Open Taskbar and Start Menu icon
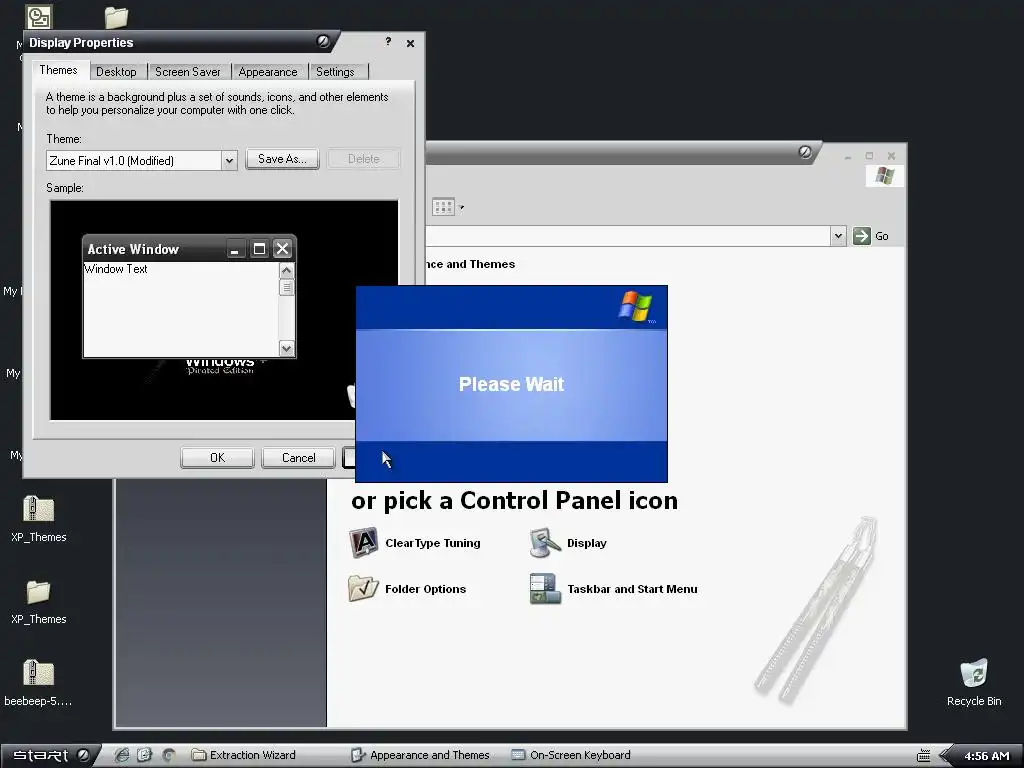Viewport: 1024px width, 768px height. coord(545,588)
